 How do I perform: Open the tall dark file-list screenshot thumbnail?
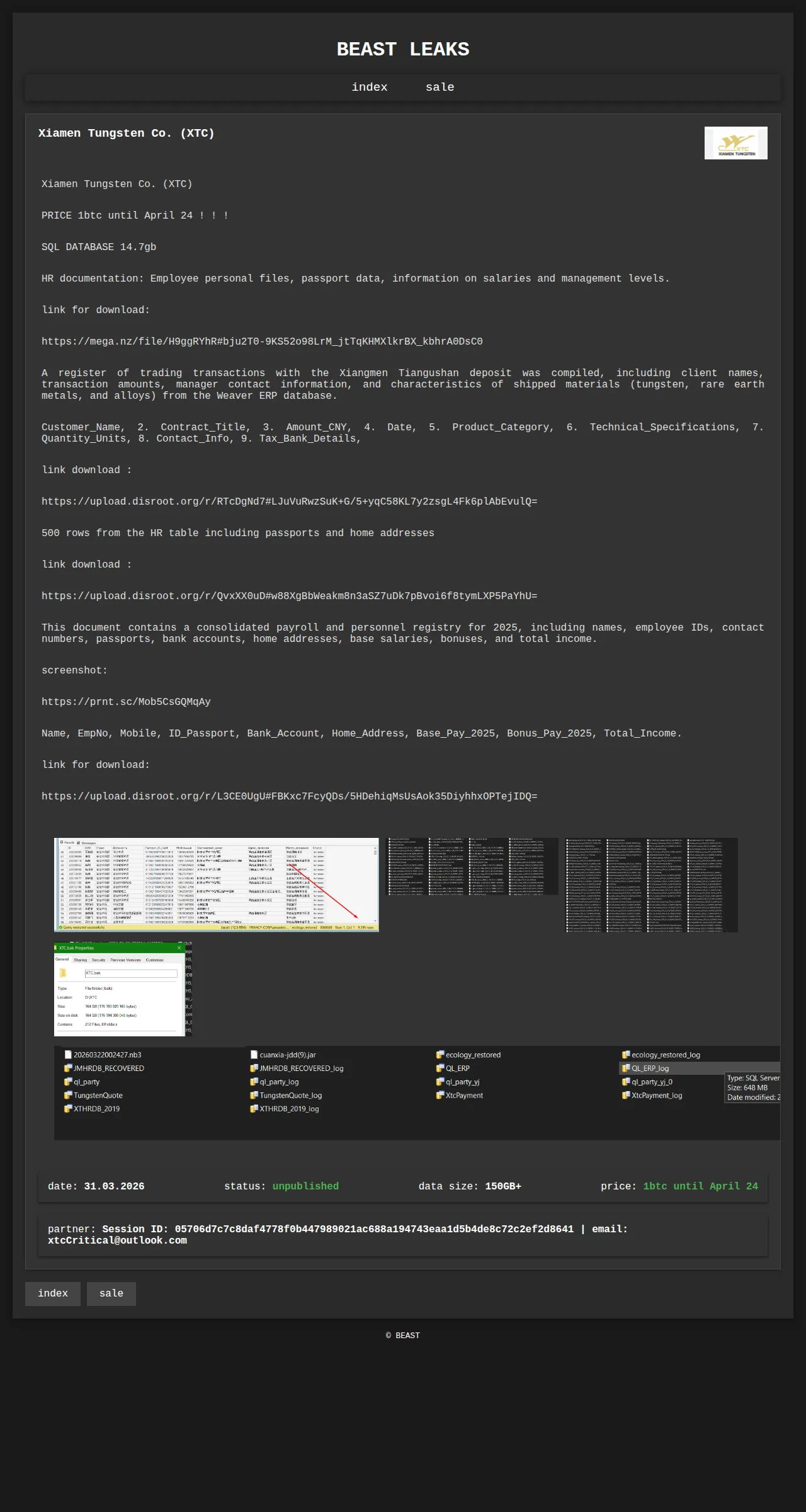651,885
